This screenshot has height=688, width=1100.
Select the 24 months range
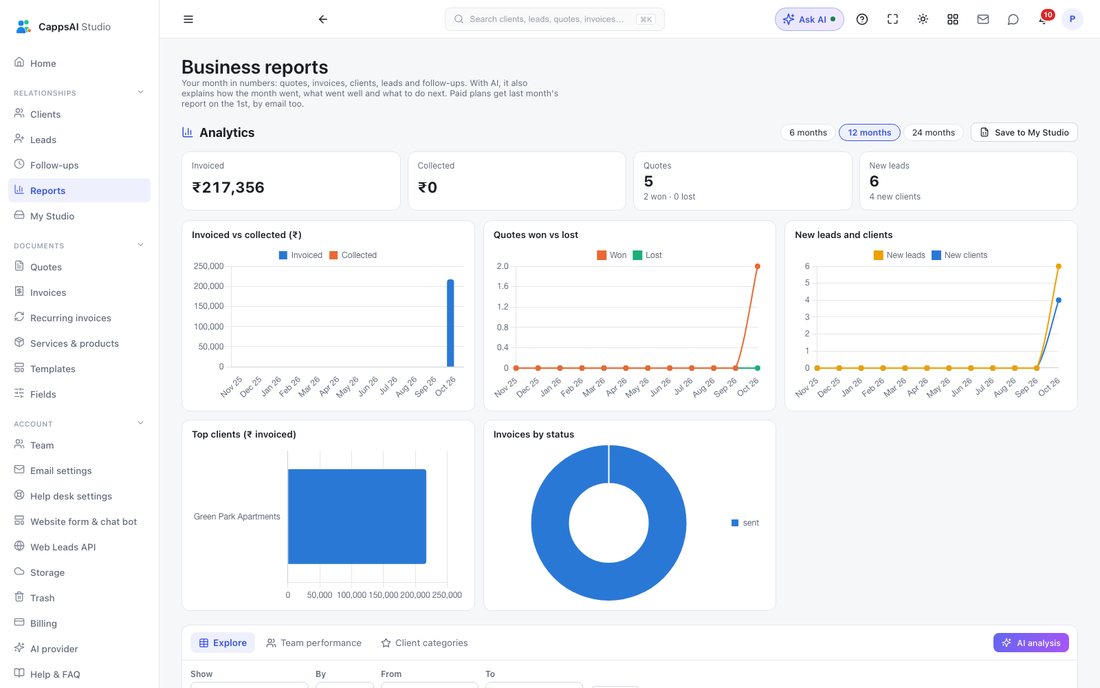933,133
